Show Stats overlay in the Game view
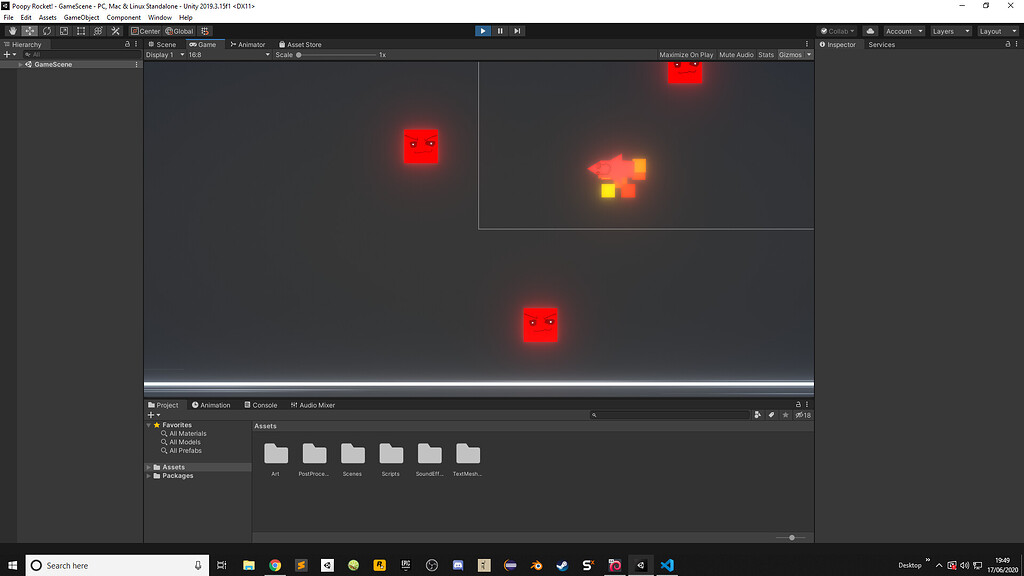Screen dimensions: 1024x576 click(765, 55)
